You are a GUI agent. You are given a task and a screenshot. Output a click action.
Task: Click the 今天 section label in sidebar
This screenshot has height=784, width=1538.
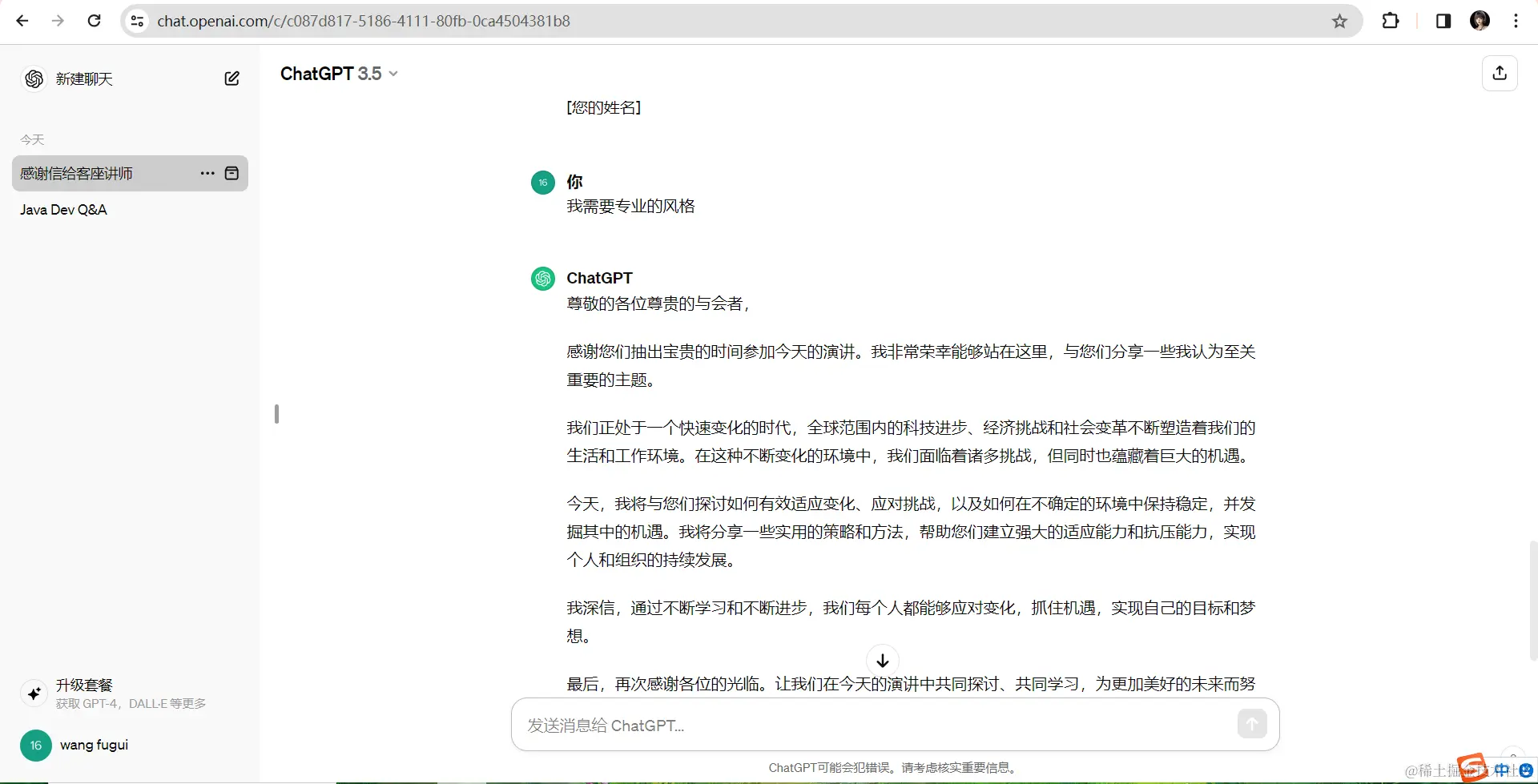tap(32, 140)
